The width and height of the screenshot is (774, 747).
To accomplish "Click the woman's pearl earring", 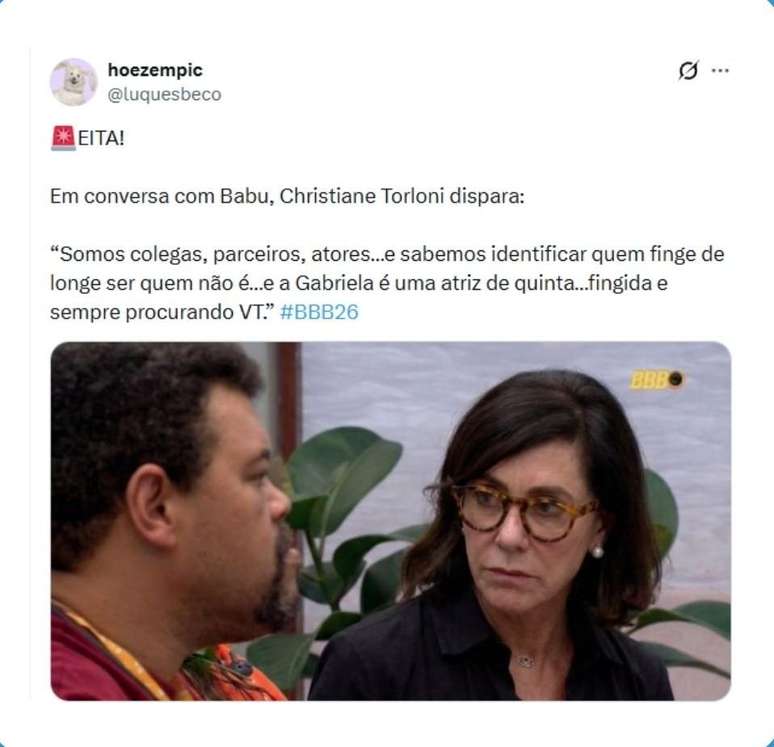I will click(597, 551).
